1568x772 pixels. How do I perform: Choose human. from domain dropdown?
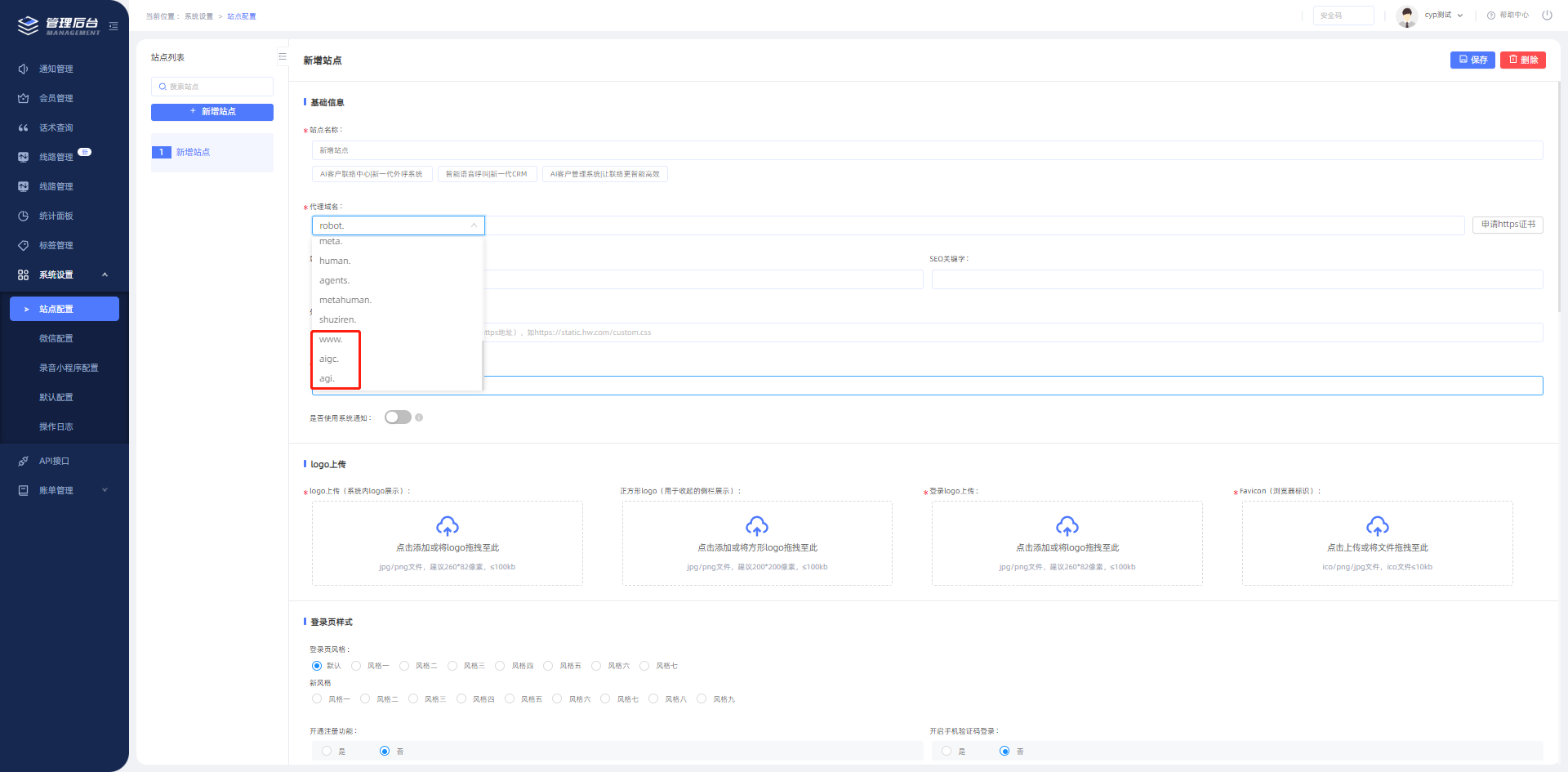398,261
